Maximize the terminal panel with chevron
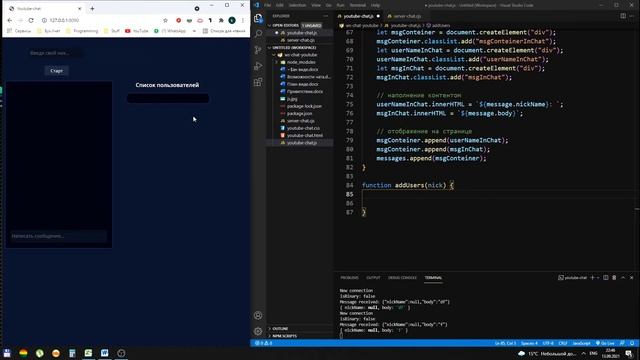The width and height of the screenshot is (640, 360). coord(623,278)
